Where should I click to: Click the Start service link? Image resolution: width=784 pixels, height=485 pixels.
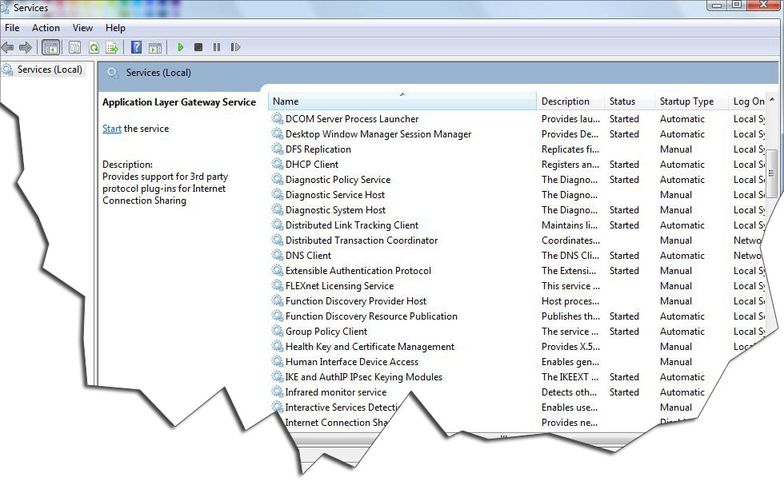coord(112,129)
